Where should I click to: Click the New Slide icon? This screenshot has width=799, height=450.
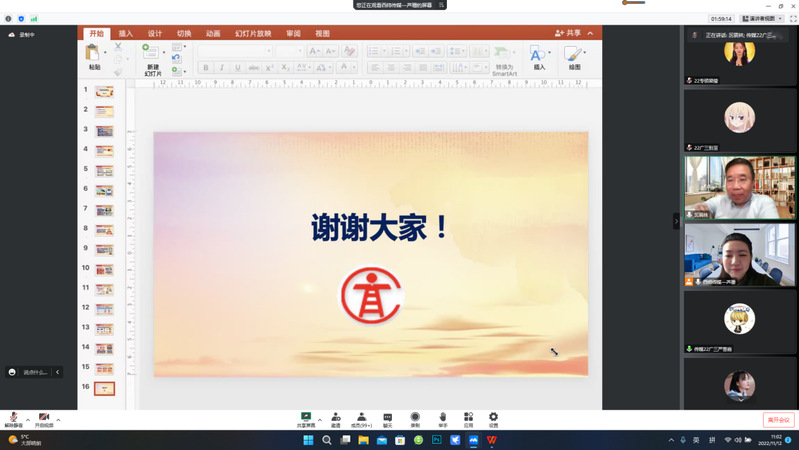tap(151, 57)
